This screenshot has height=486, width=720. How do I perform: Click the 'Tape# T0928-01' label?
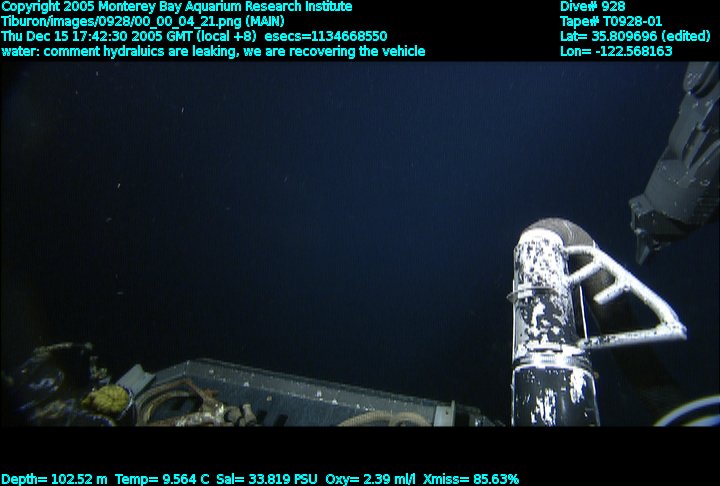coord(611,22)
